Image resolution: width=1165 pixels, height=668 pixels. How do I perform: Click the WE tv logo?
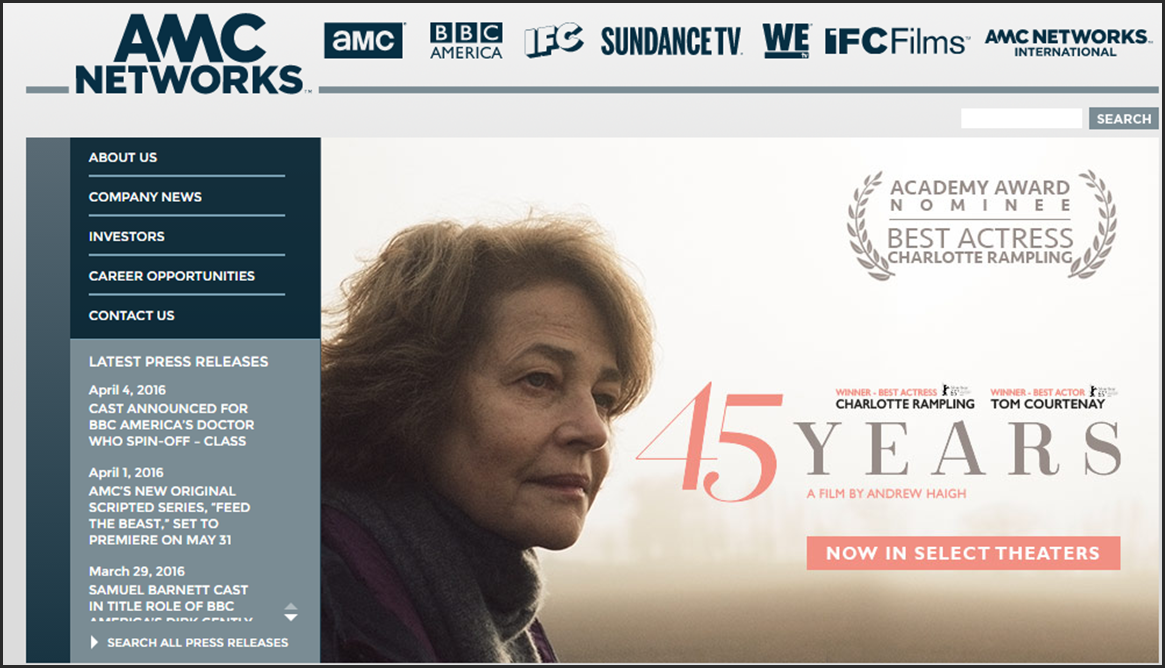click(x=785, y=40)
